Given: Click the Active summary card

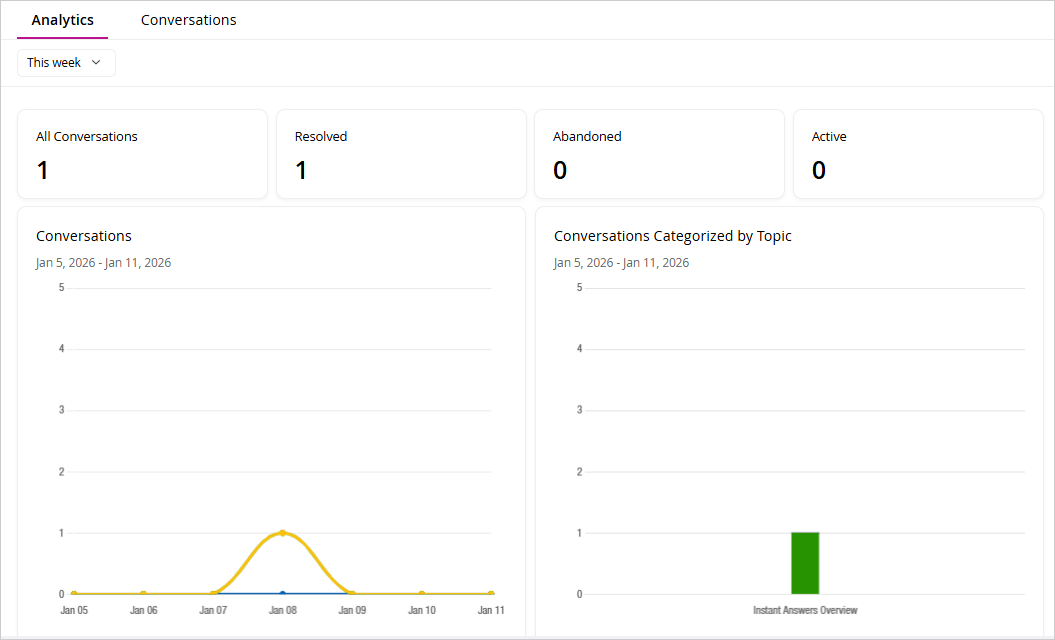Looking at the screenshot, I should click(x=918, y=154).
